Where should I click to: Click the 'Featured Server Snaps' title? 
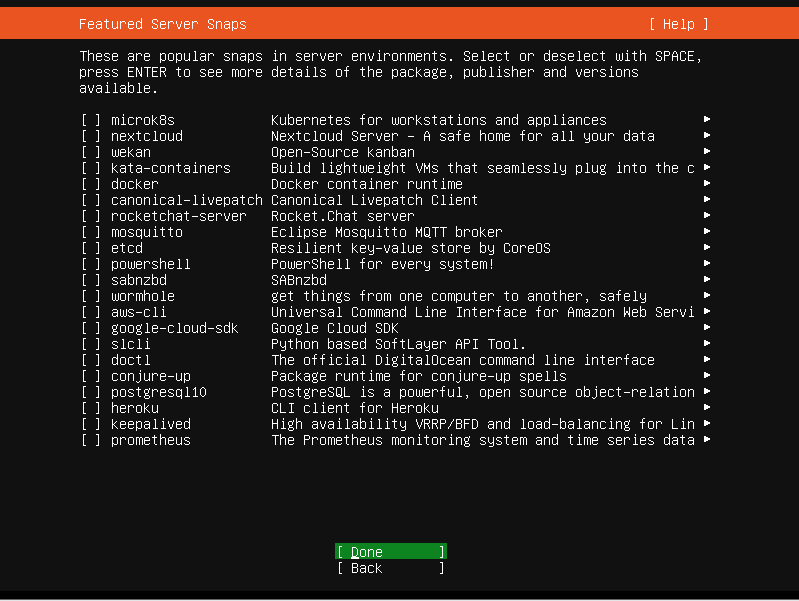coord(163,24)
